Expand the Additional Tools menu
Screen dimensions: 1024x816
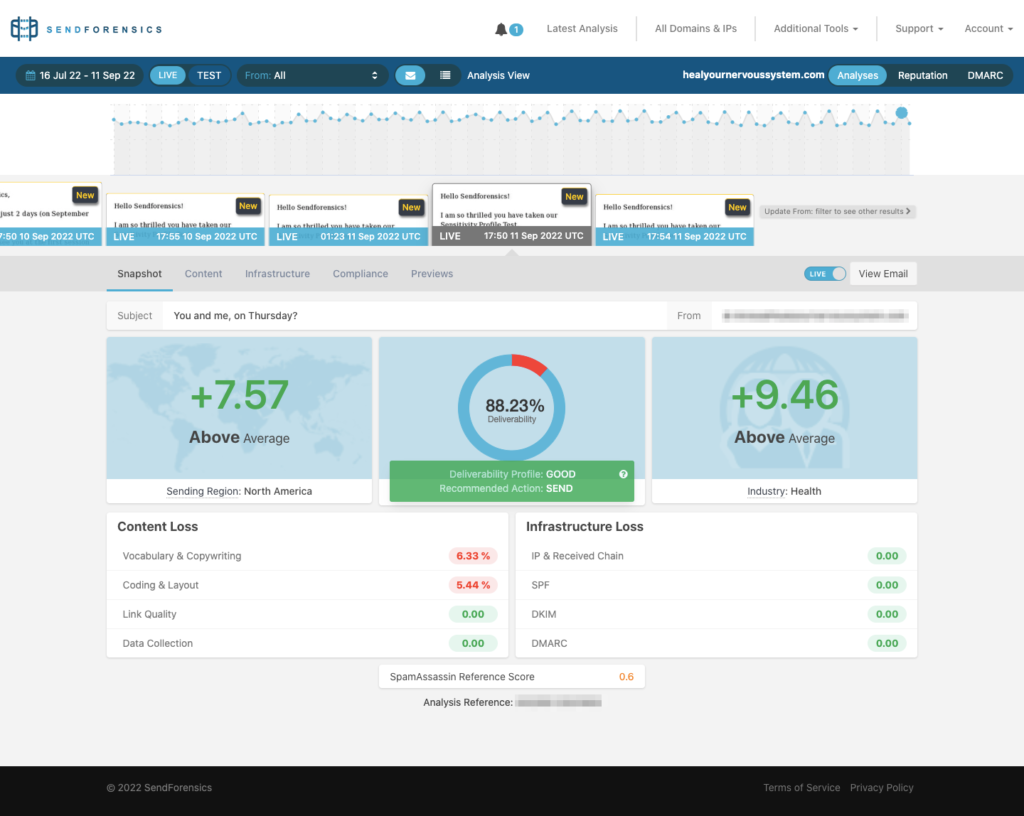(816, 29)
